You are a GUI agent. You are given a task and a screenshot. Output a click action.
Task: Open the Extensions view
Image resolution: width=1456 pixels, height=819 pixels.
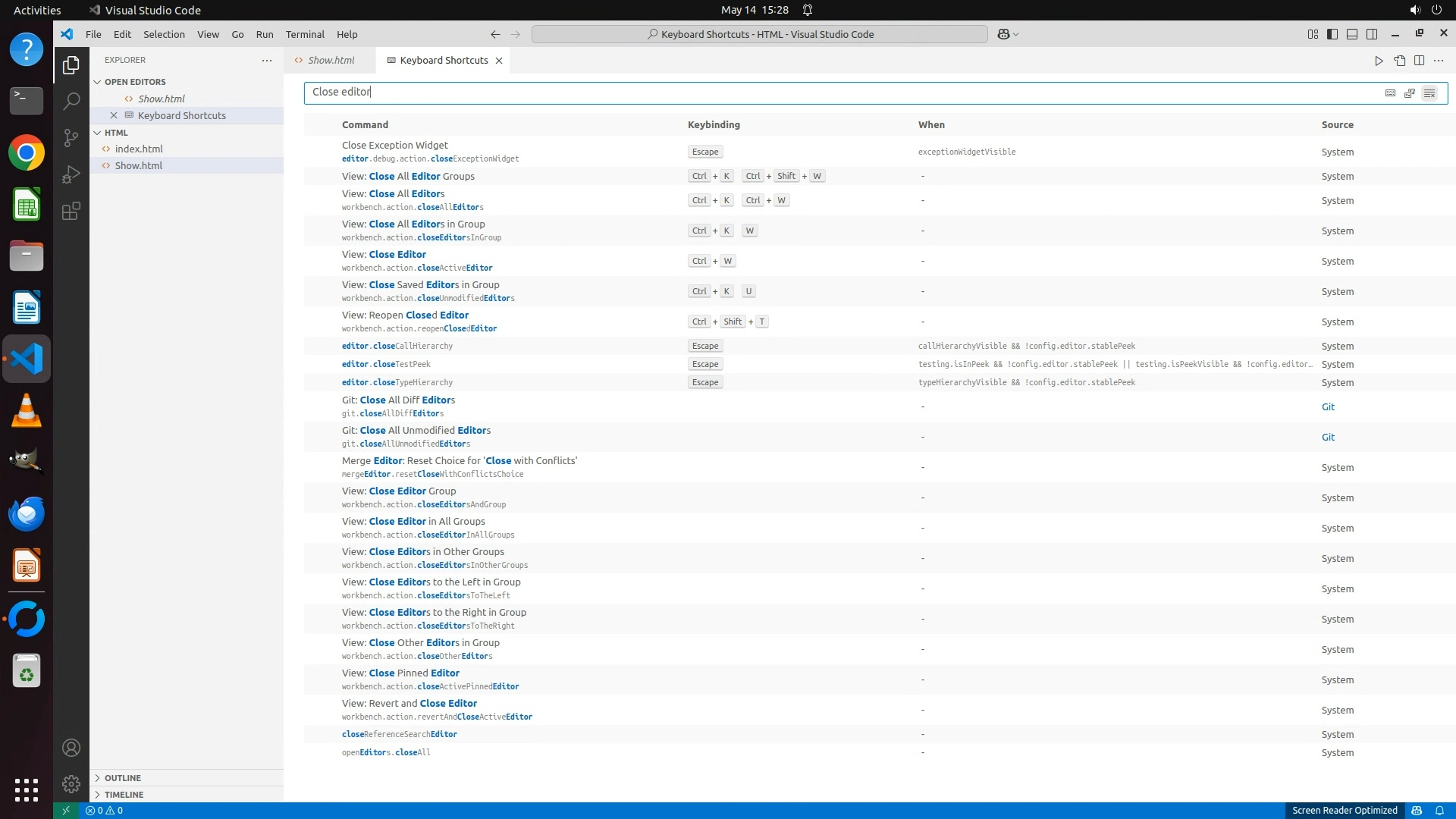pos(71,211)
